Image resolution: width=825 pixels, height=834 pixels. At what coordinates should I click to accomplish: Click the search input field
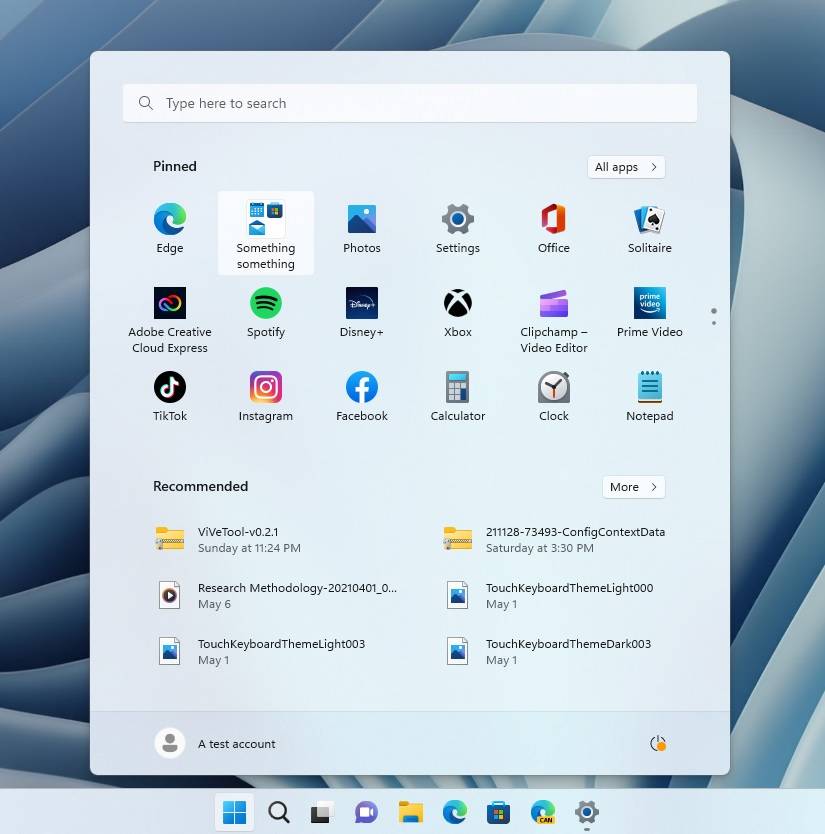point(410,102)
